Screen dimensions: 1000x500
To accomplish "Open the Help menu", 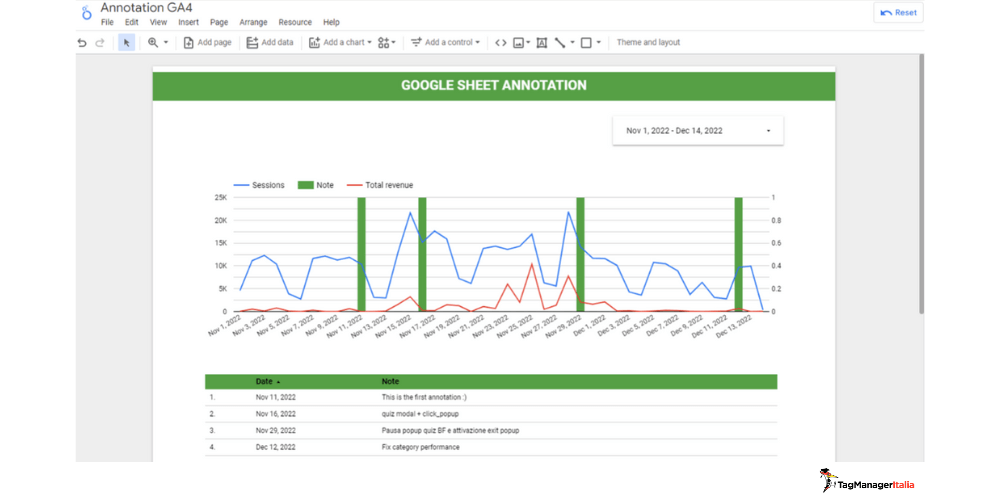I will [331, 22].
